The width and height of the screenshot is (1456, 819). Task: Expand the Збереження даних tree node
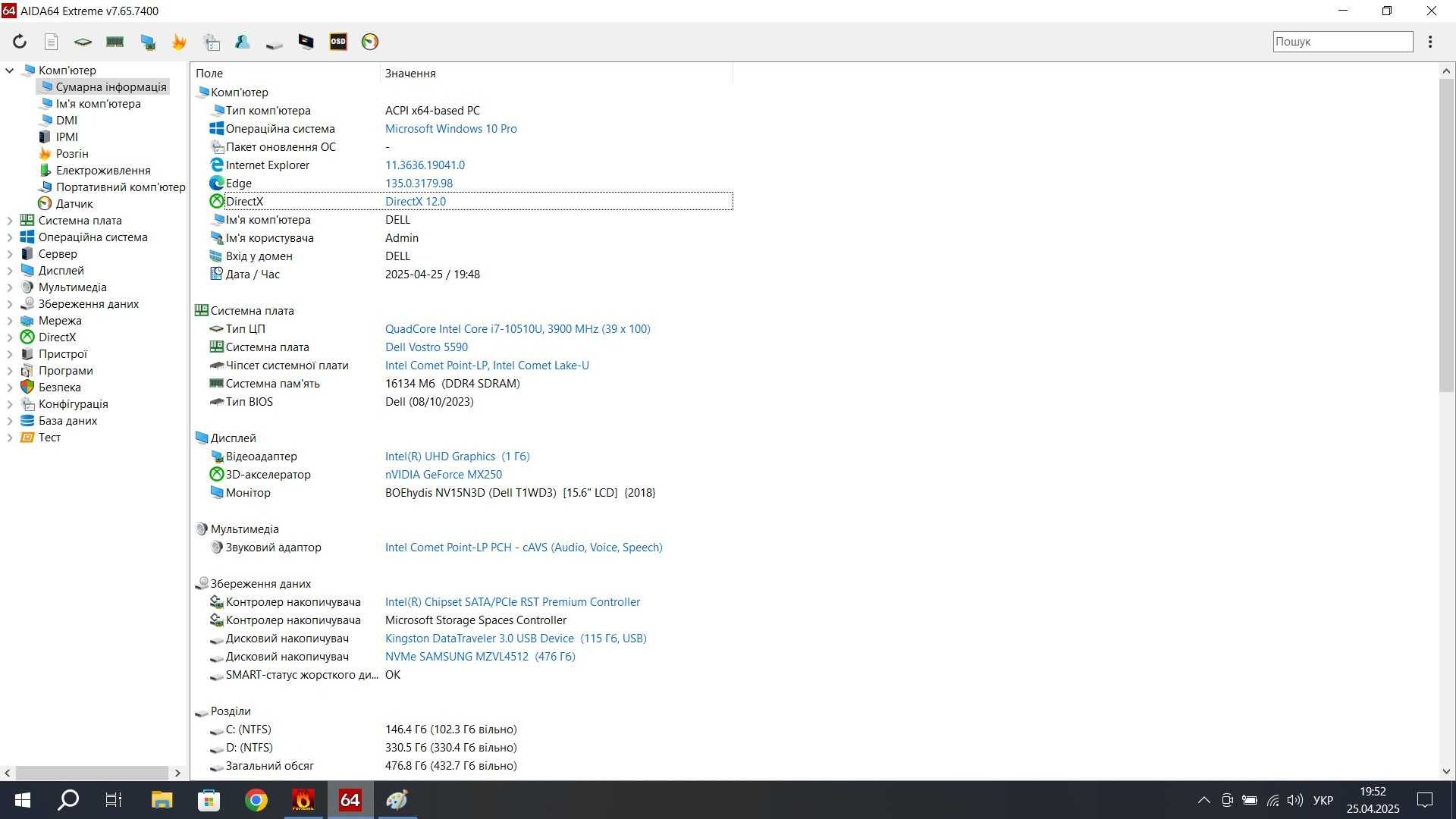click(x=10, y=304)
